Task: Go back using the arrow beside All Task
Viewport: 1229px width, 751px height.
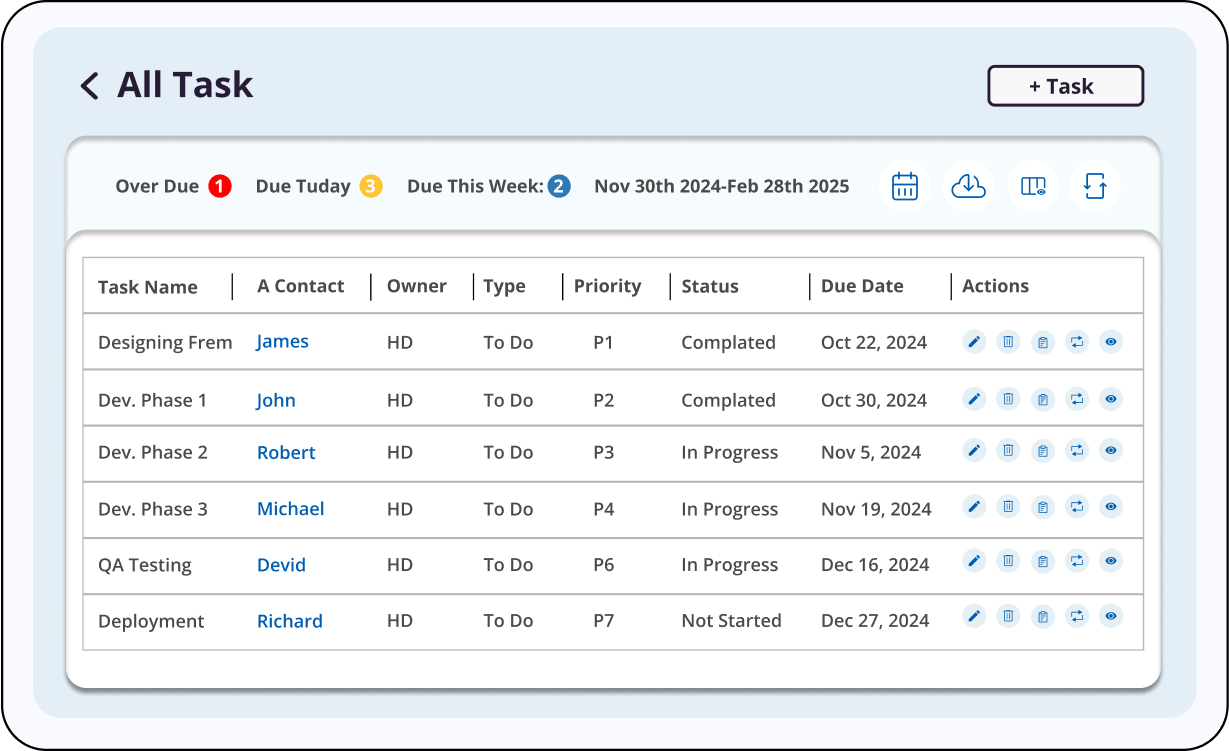Action: tap(90, 86)
